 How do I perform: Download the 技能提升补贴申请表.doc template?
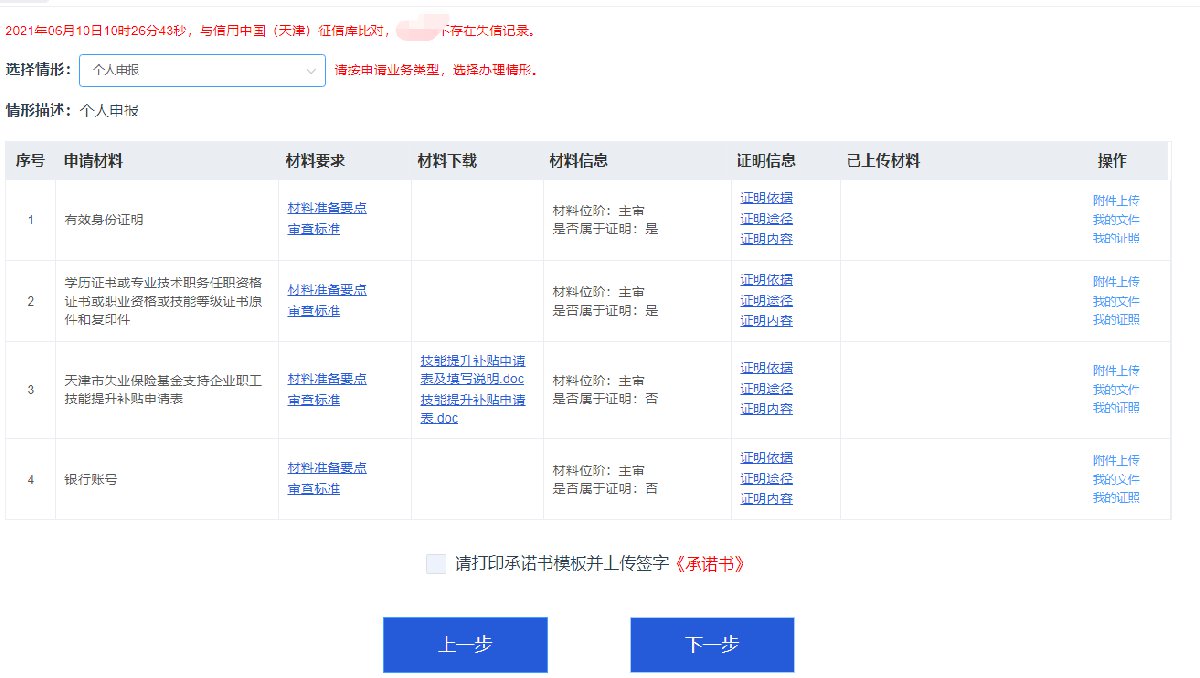click(472, 408)
